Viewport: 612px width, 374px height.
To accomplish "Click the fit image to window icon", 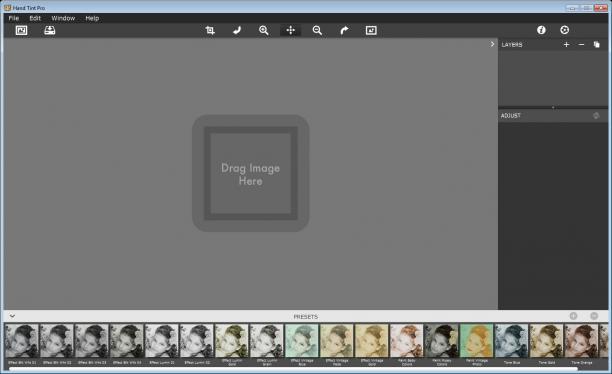I will pos(371,30).
